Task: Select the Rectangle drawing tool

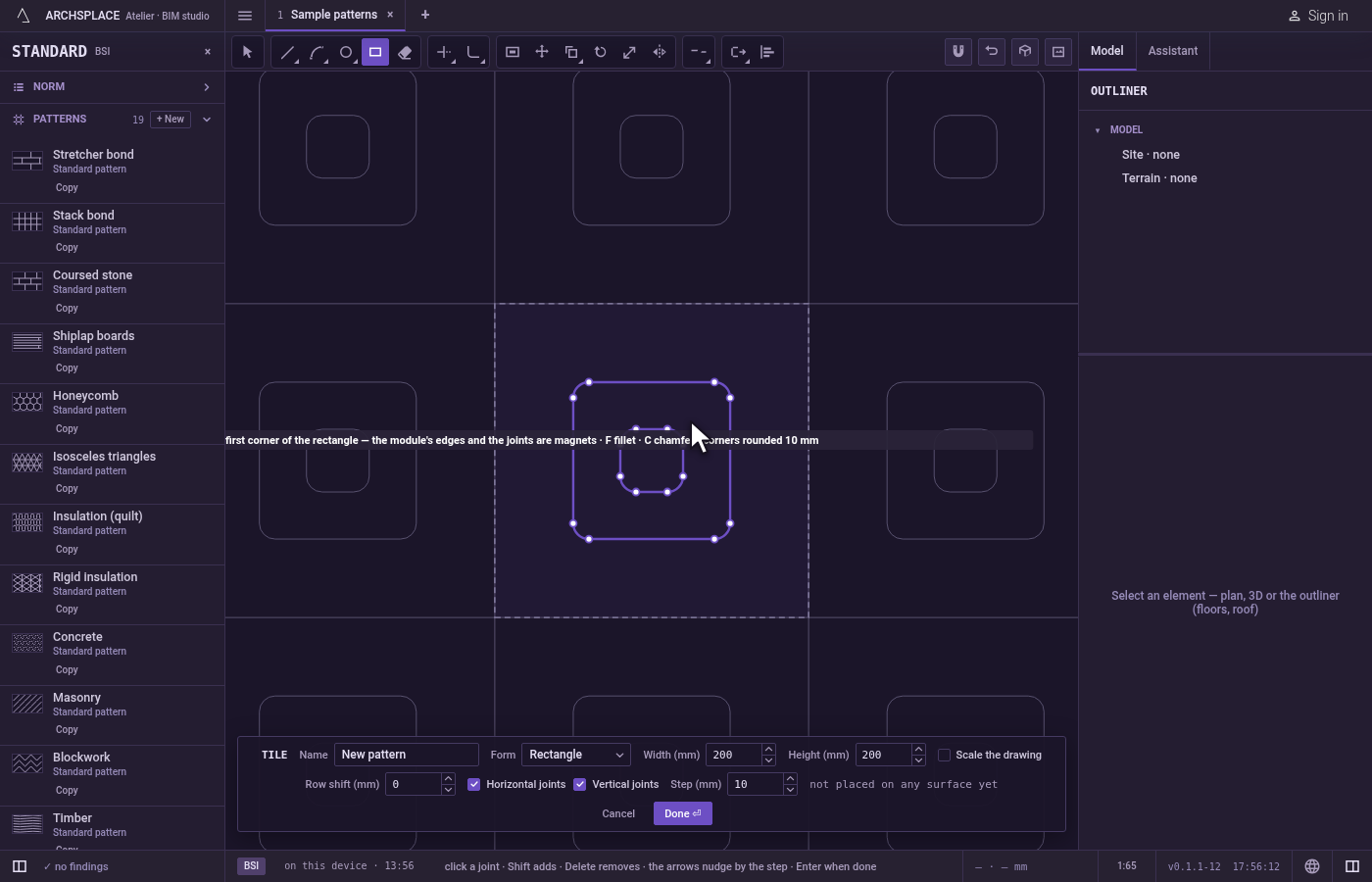Action: click(375, 52)
